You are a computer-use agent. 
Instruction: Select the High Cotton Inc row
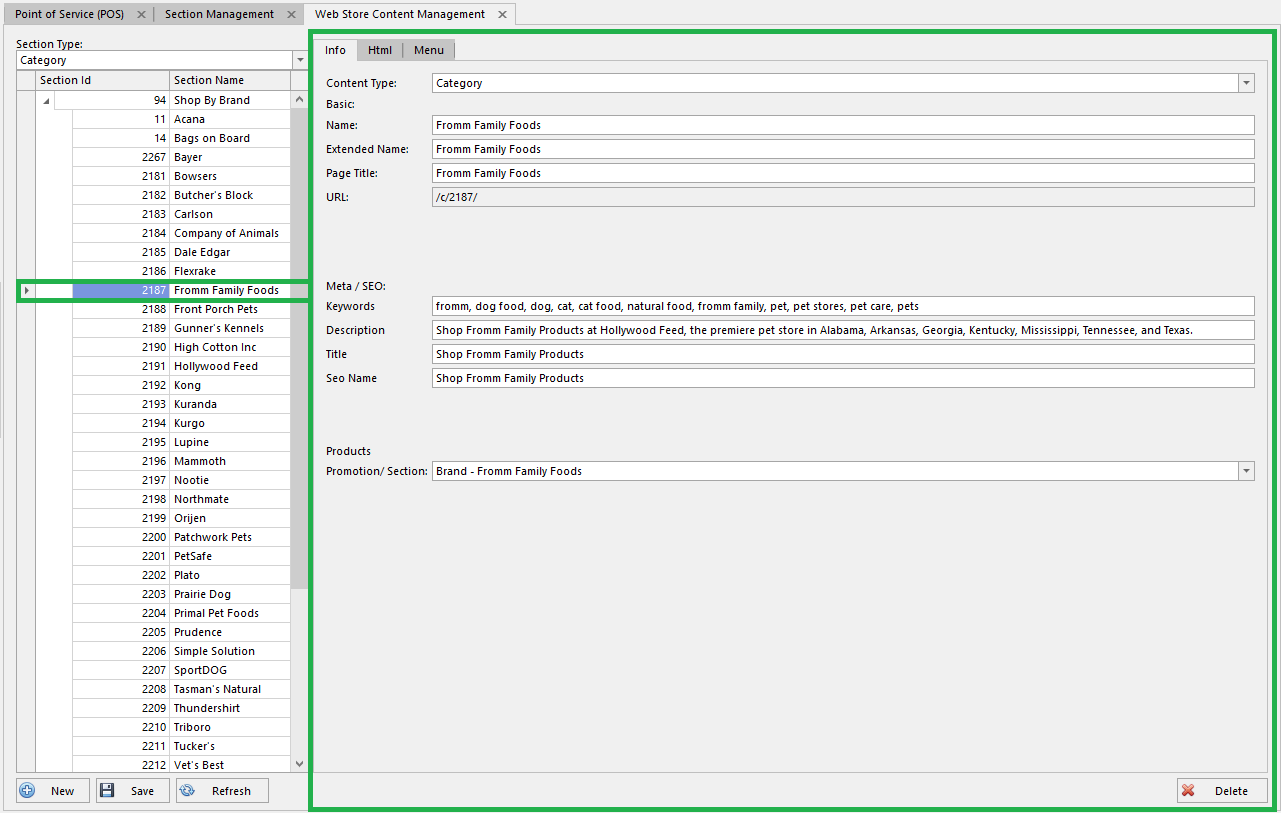pyautogui.click(x=181, y=347)
